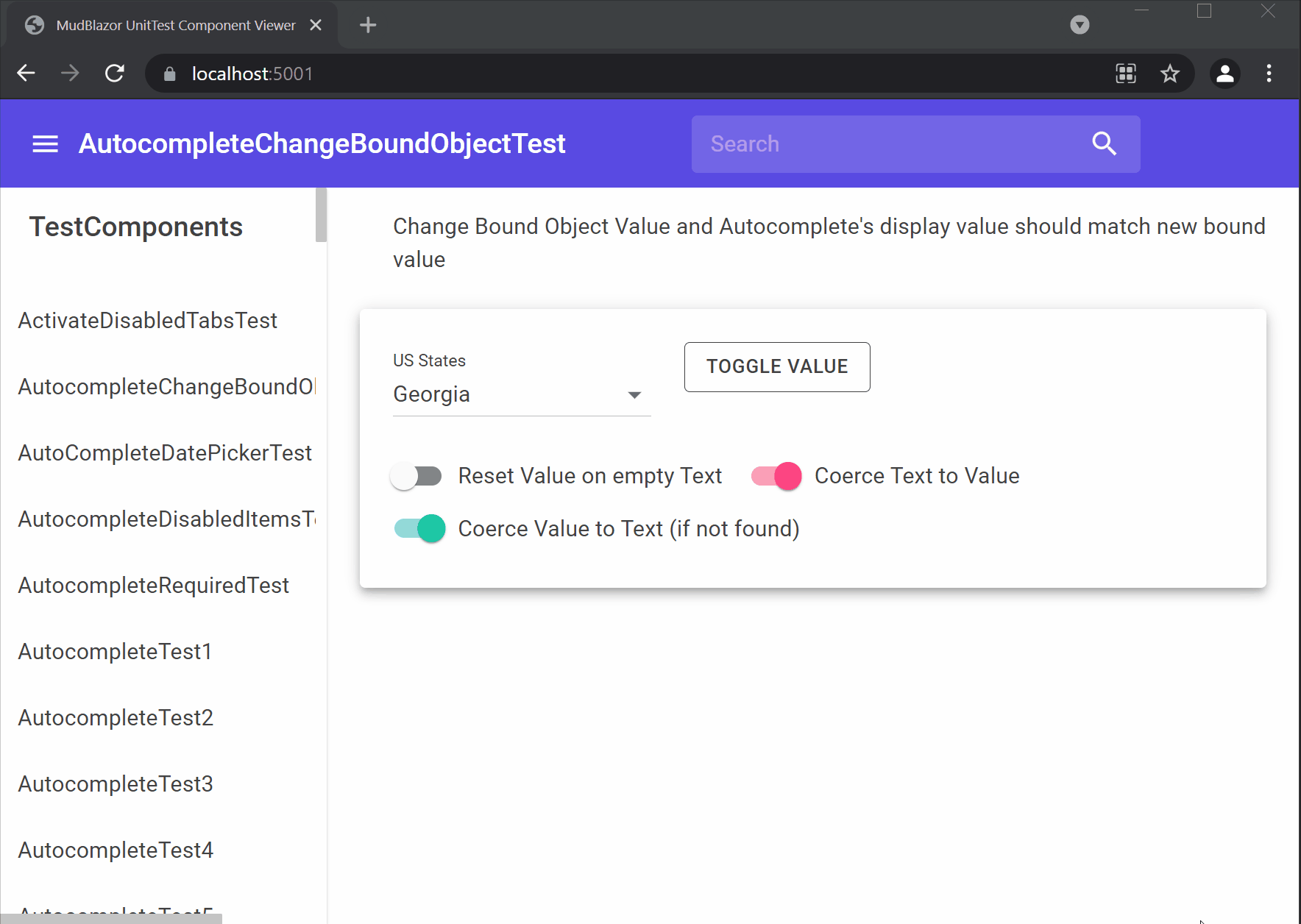Viewport: 1301px width, 924px height.
Task: Turn off Coerce Value to Text switch
Action: pyautogui.click(x=419, y=529)
